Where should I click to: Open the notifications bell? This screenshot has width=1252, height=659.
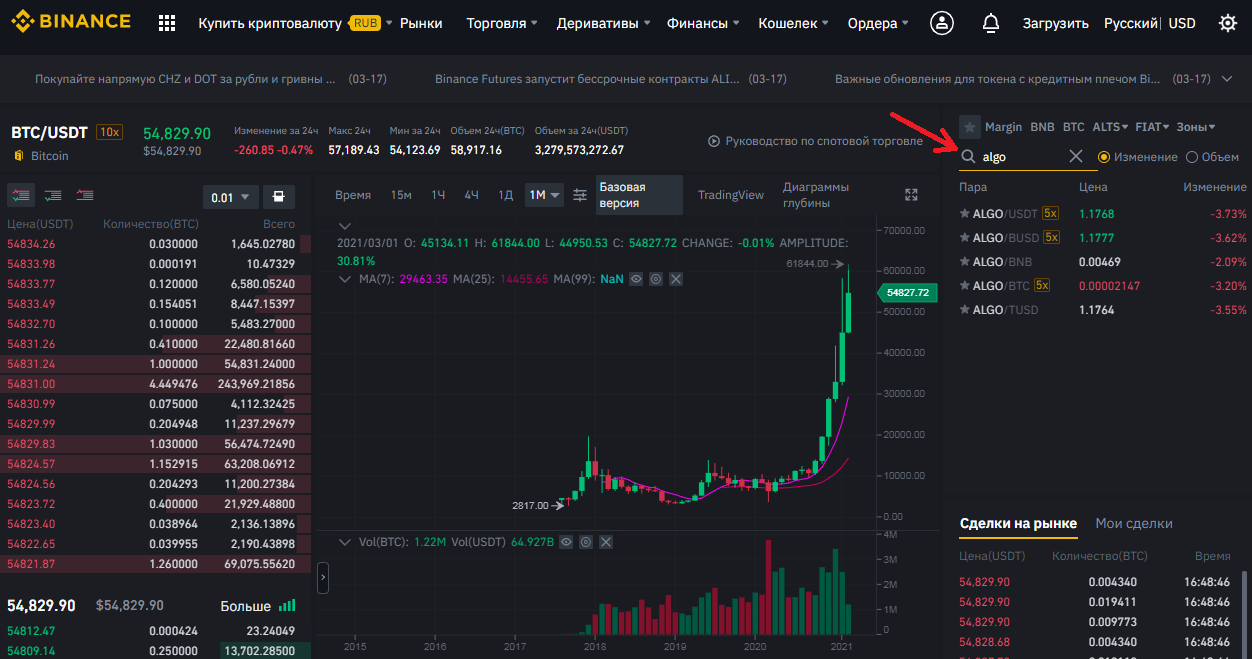click(991, 23)
